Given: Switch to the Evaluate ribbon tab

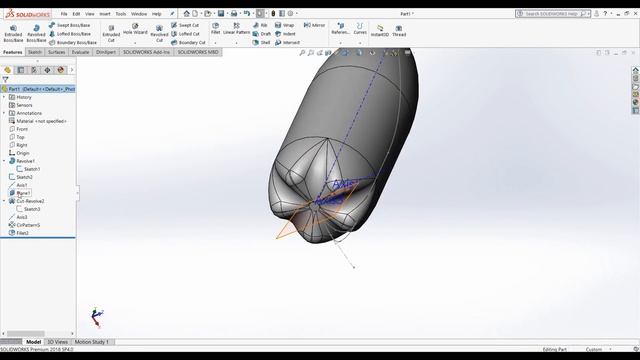Looking at the screenshot, I should (80, 52).
